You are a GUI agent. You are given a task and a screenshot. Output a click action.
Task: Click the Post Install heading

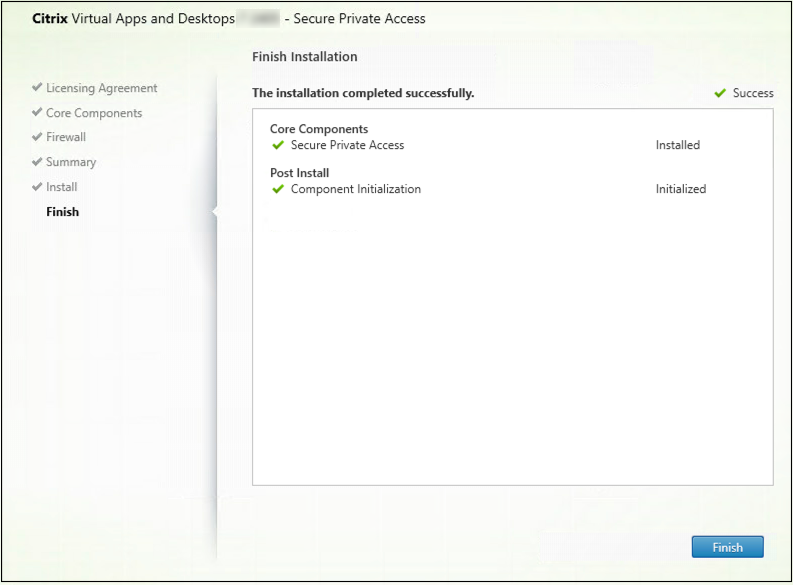pos(299,173)
